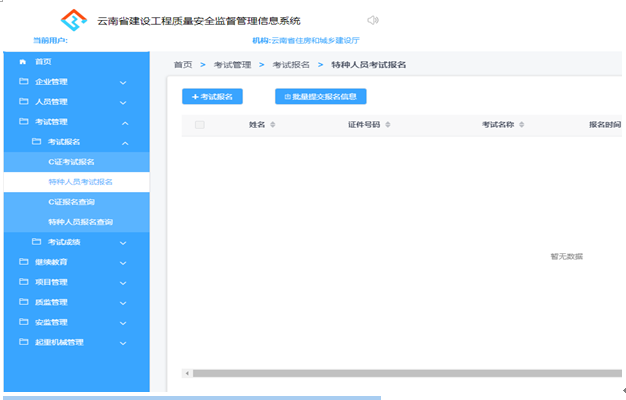626x400 pixels.
Task: Click the folder icon beside 继续教育
Action: coord(23,262)
